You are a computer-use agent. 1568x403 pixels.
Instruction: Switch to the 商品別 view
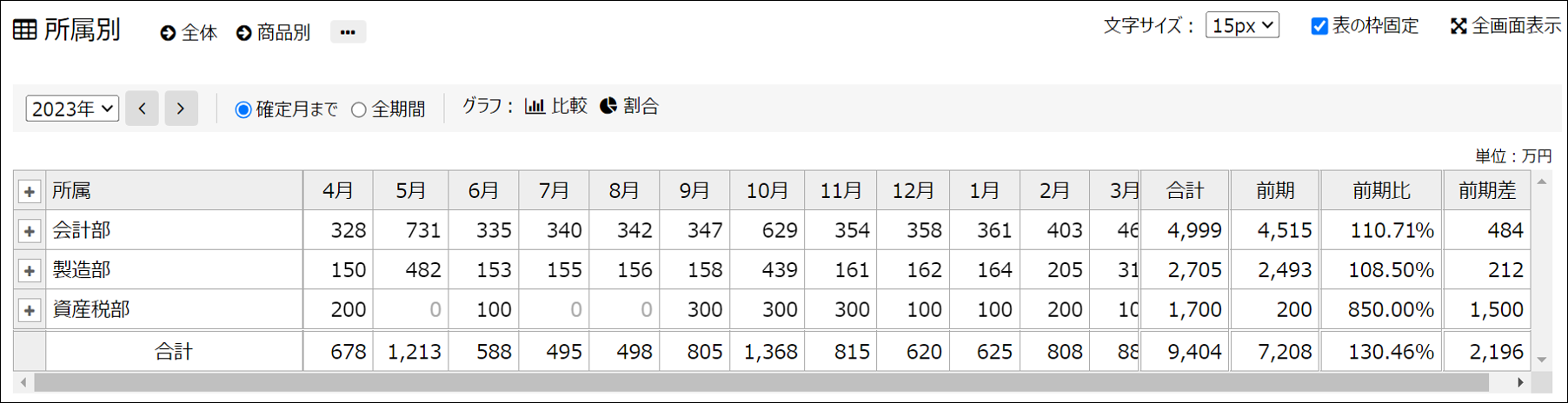274,33
